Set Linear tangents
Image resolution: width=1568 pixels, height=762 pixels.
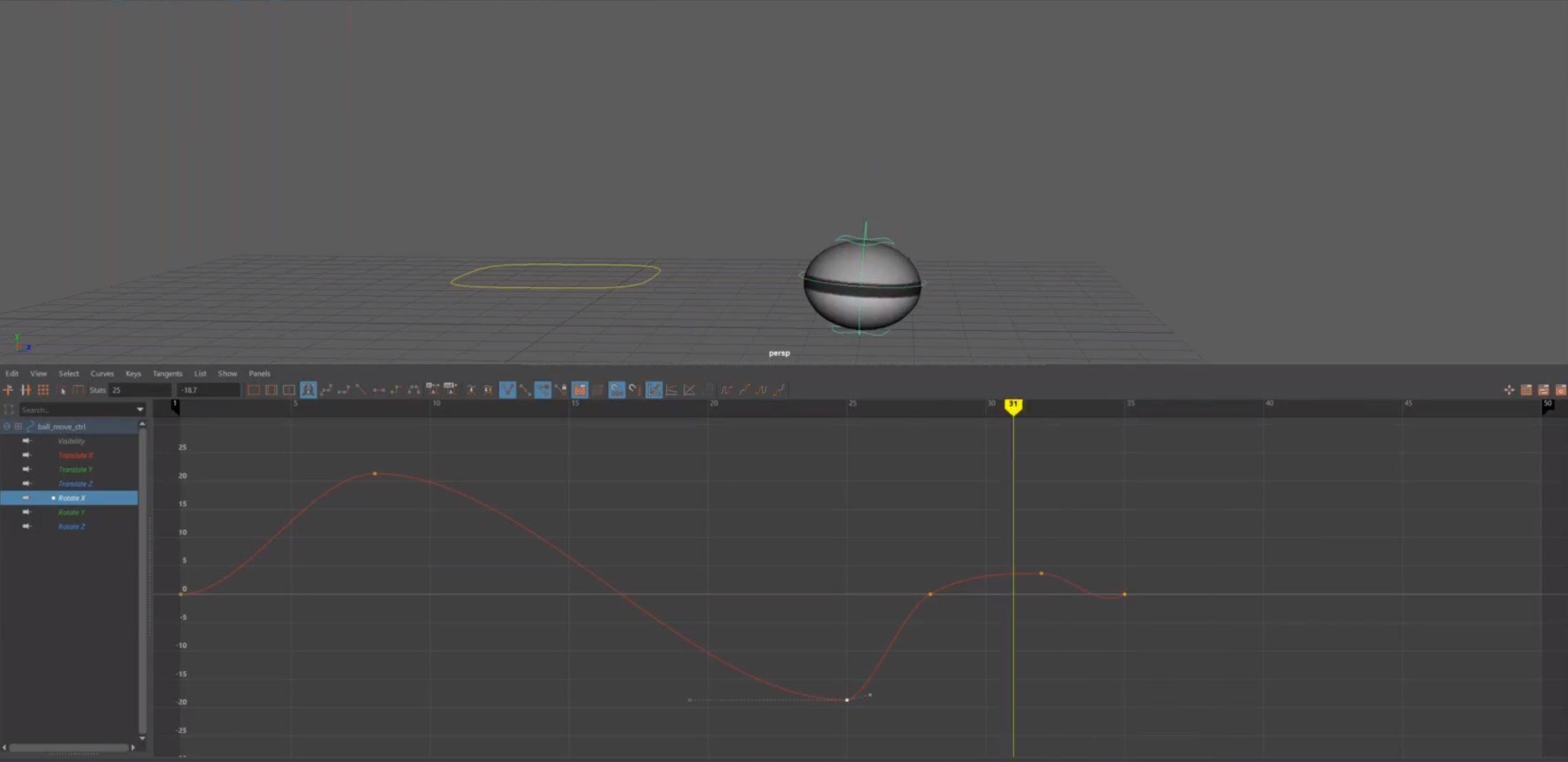(361, 390)
